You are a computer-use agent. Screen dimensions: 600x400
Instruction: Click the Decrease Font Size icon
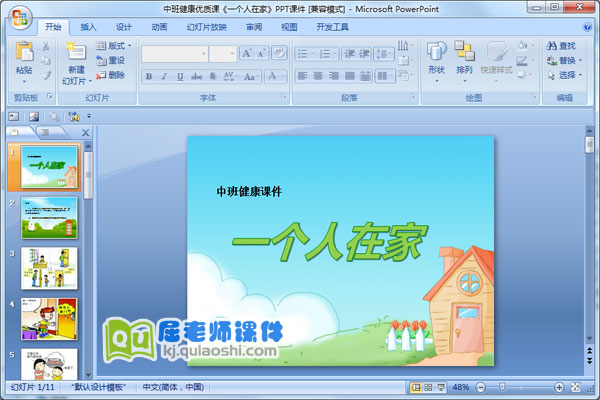262,53
